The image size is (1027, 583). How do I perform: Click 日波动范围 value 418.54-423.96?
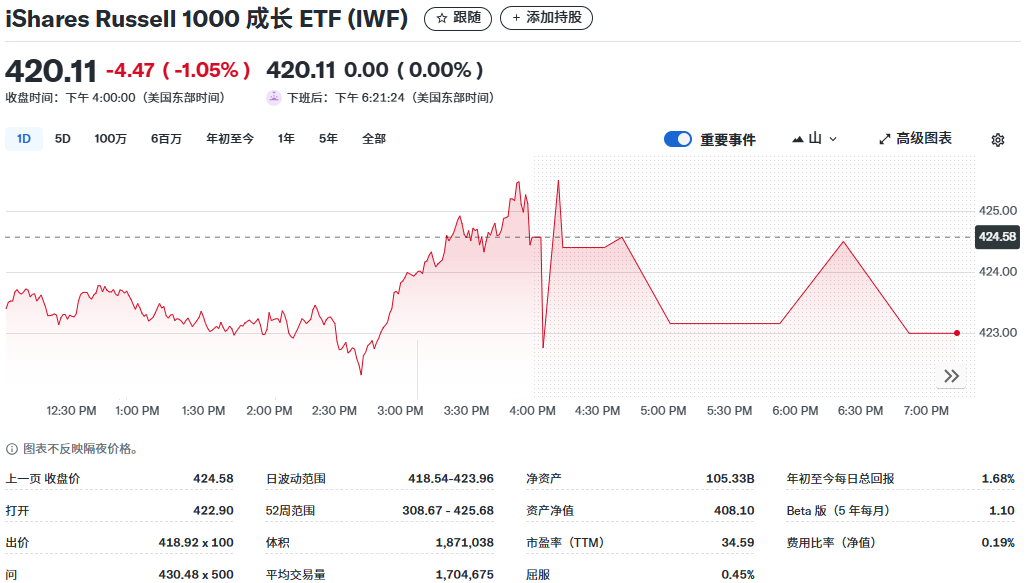451,479
